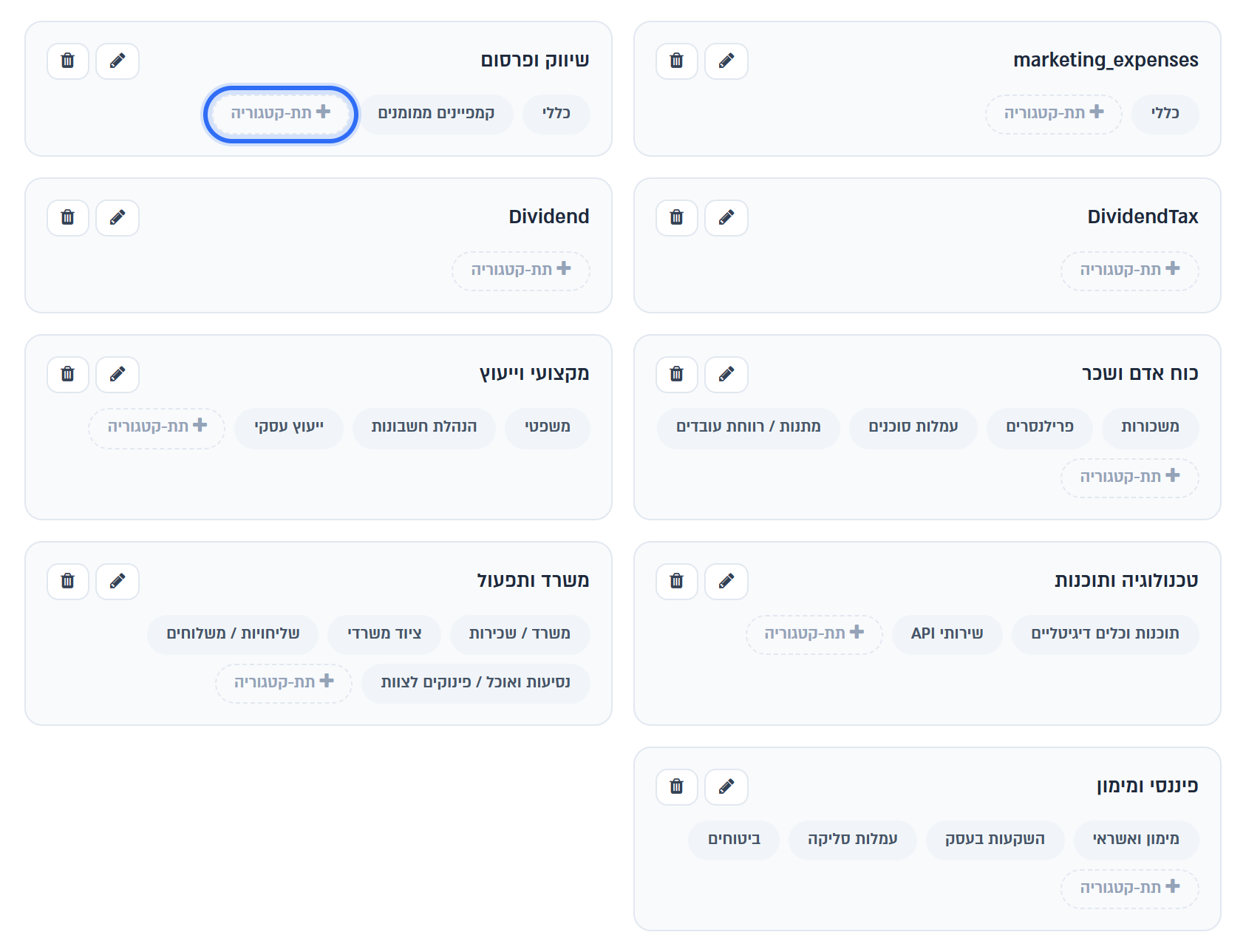Add sub-category under משרד ותפעול
Viewport: 1246px width, 952px height.
click(x=284, y=683)
